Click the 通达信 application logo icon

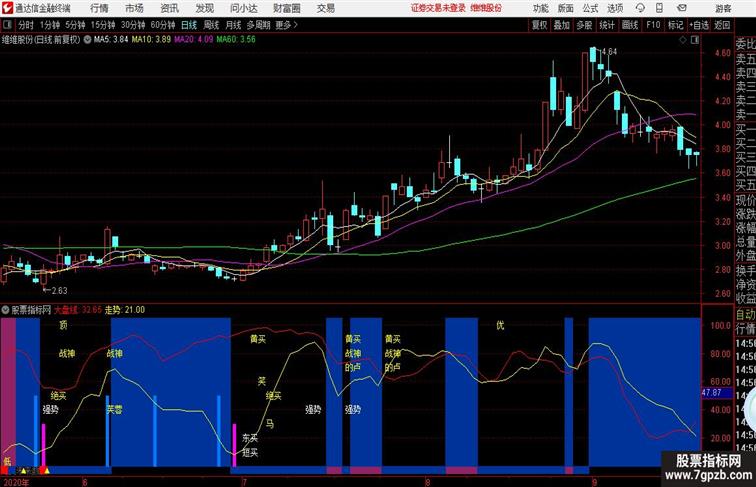[7, 8]
